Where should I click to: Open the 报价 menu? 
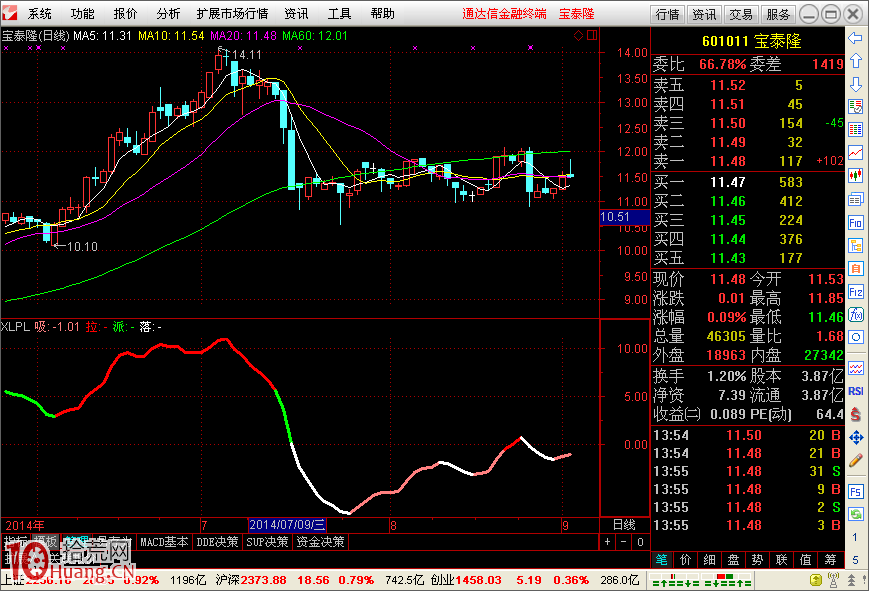coord(125,14)
